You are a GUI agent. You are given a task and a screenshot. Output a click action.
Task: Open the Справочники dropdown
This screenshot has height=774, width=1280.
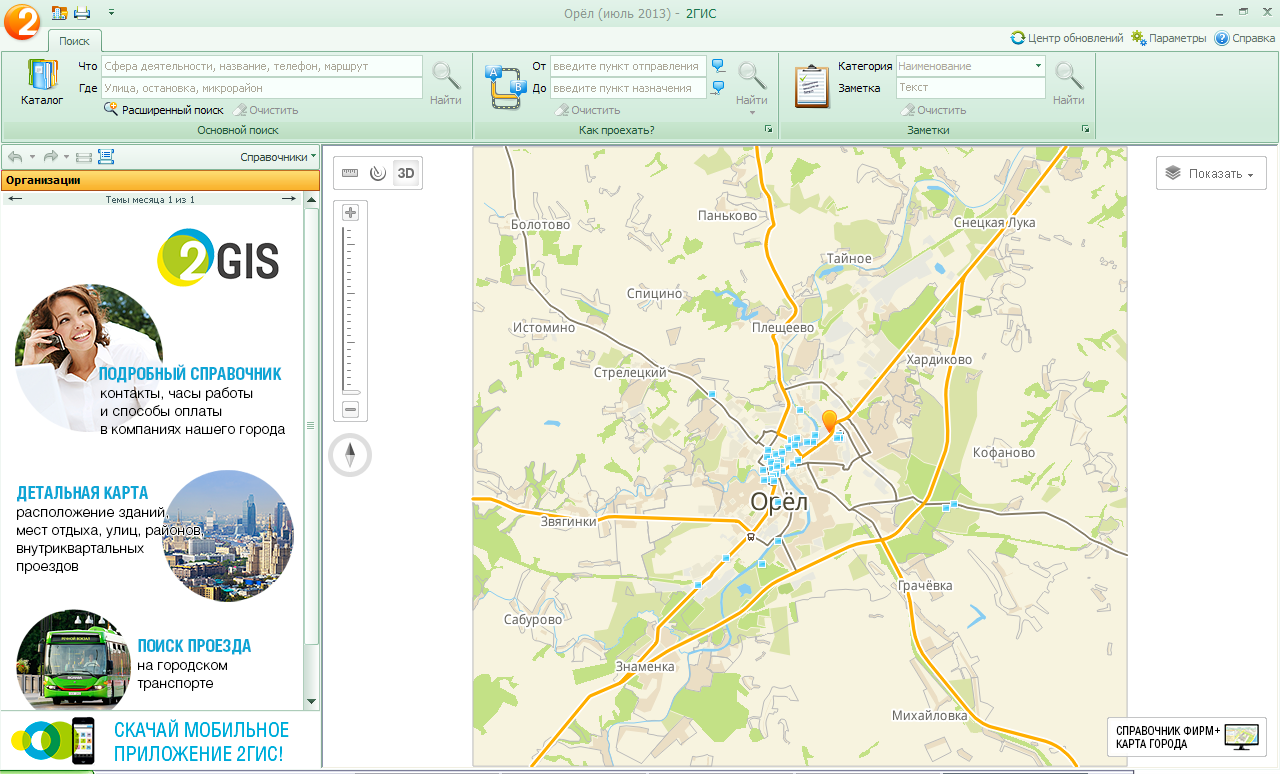278,157
